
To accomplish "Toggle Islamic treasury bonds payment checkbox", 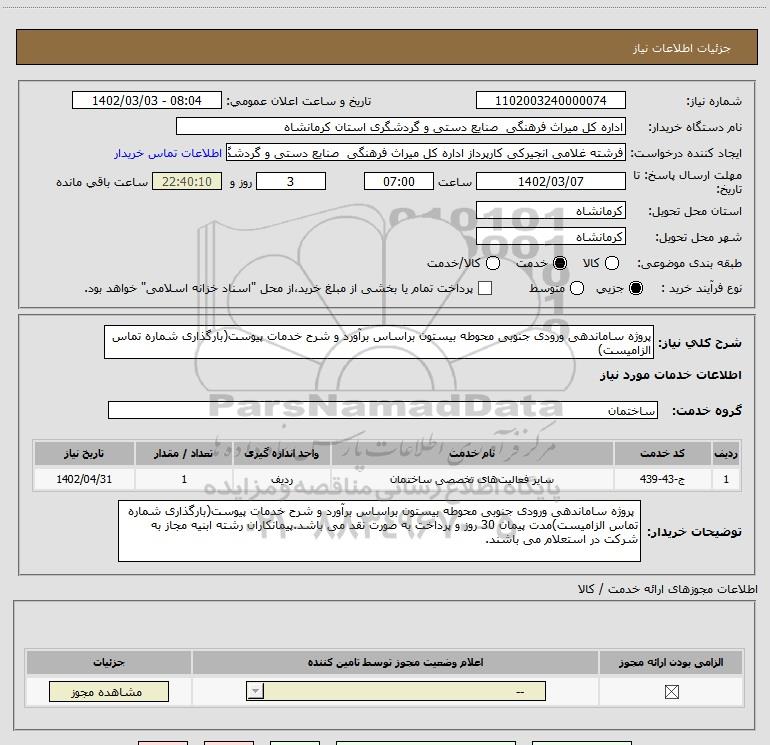I will (x=485, y=288).
